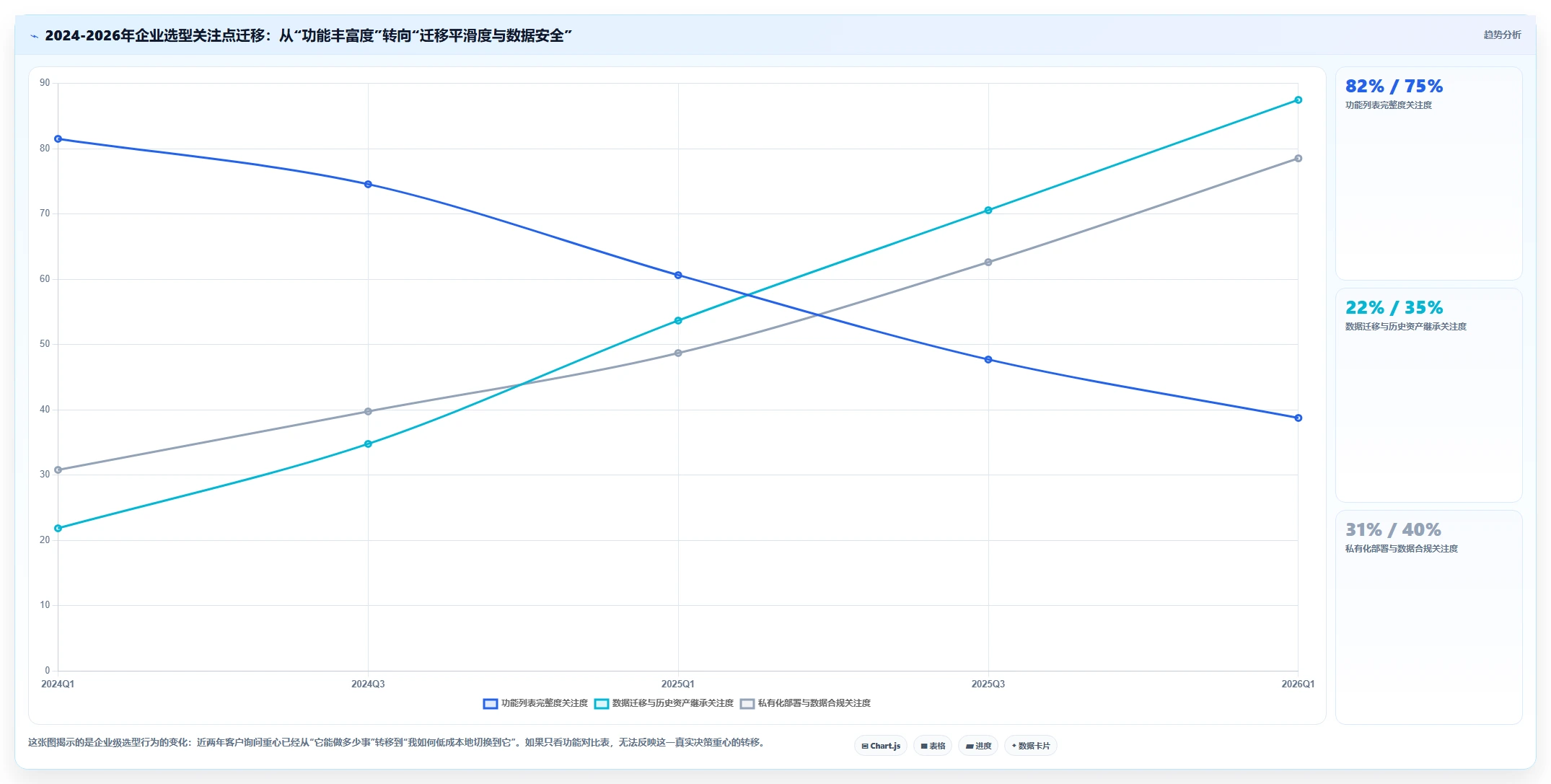Select the cyan data point at 2024Q3
This screenshot has height=784, width=1551.
tap(368, 444)
